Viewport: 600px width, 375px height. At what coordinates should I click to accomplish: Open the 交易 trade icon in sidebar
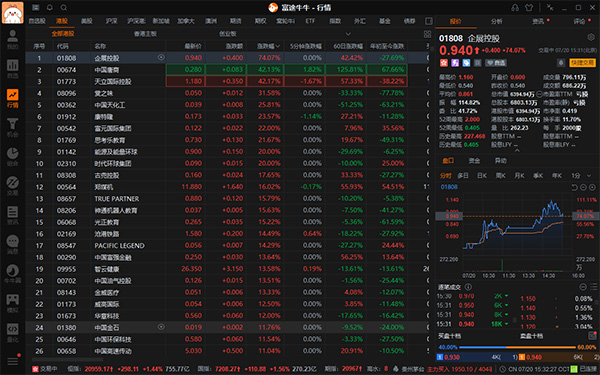(12, 186)
